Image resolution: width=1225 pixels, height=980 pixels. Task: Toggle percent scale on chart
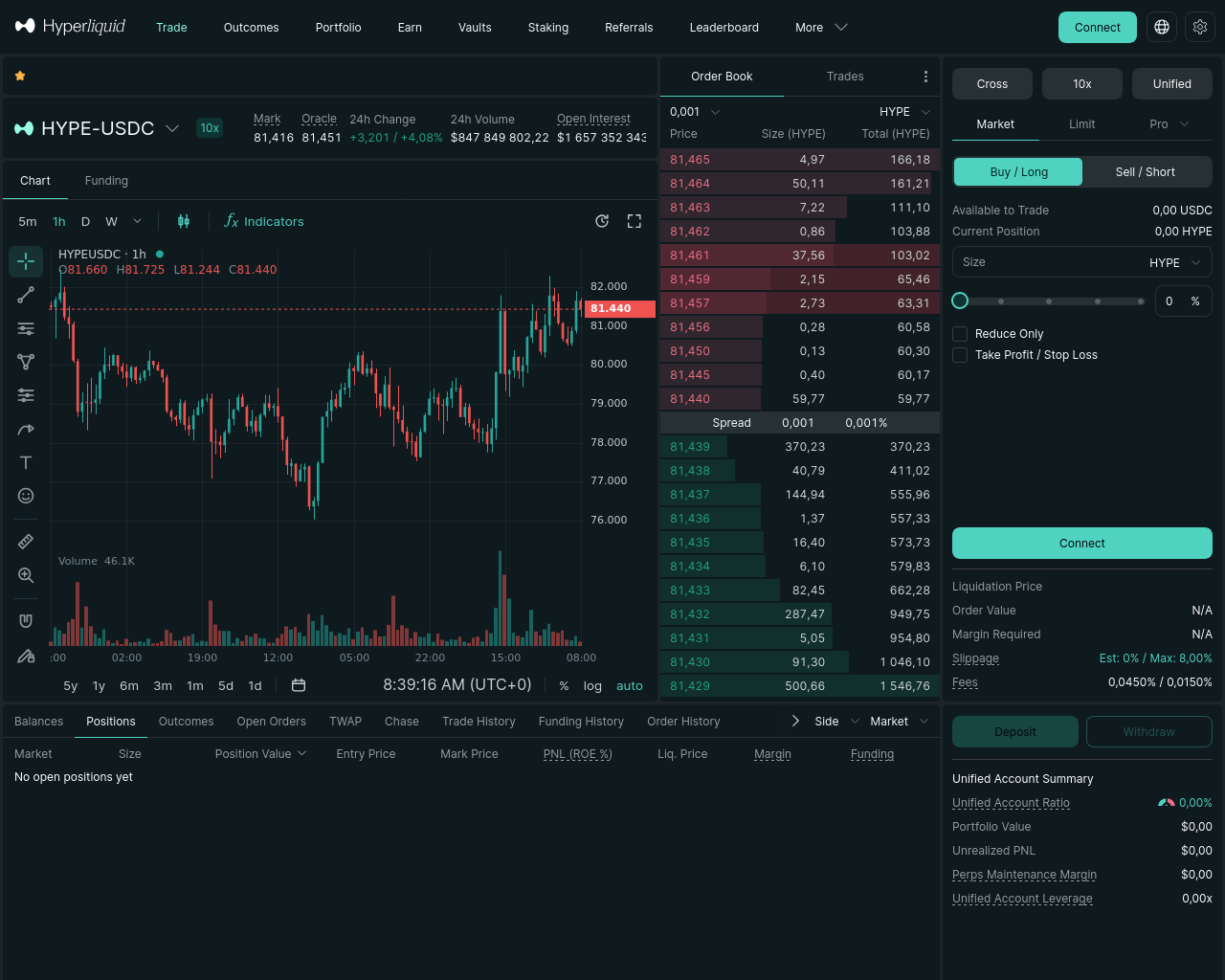pyautogui.click(x=564, y=685)
